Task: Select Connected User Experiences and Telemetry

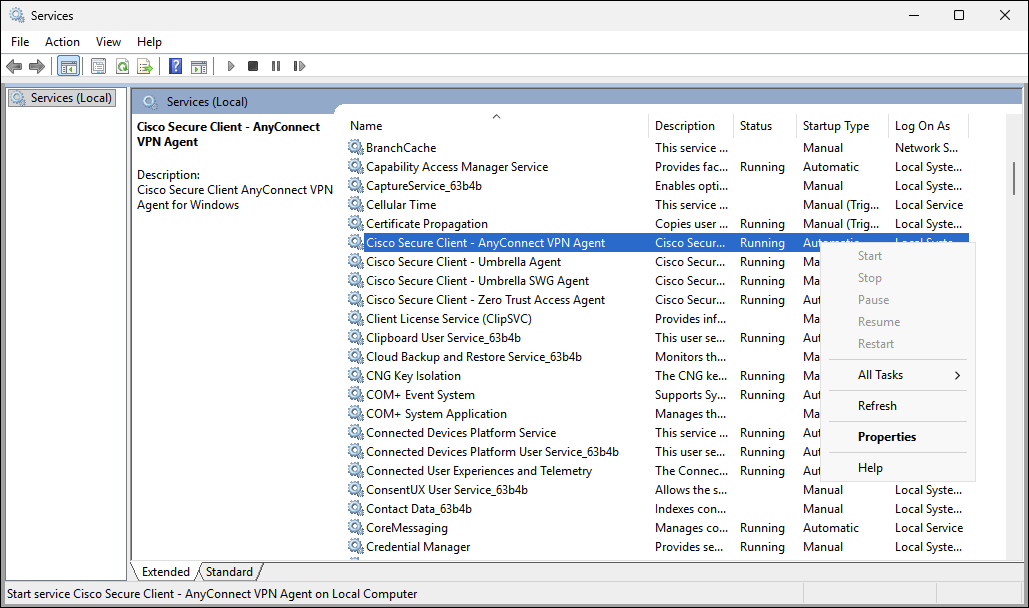Action: tap(479, 471)
